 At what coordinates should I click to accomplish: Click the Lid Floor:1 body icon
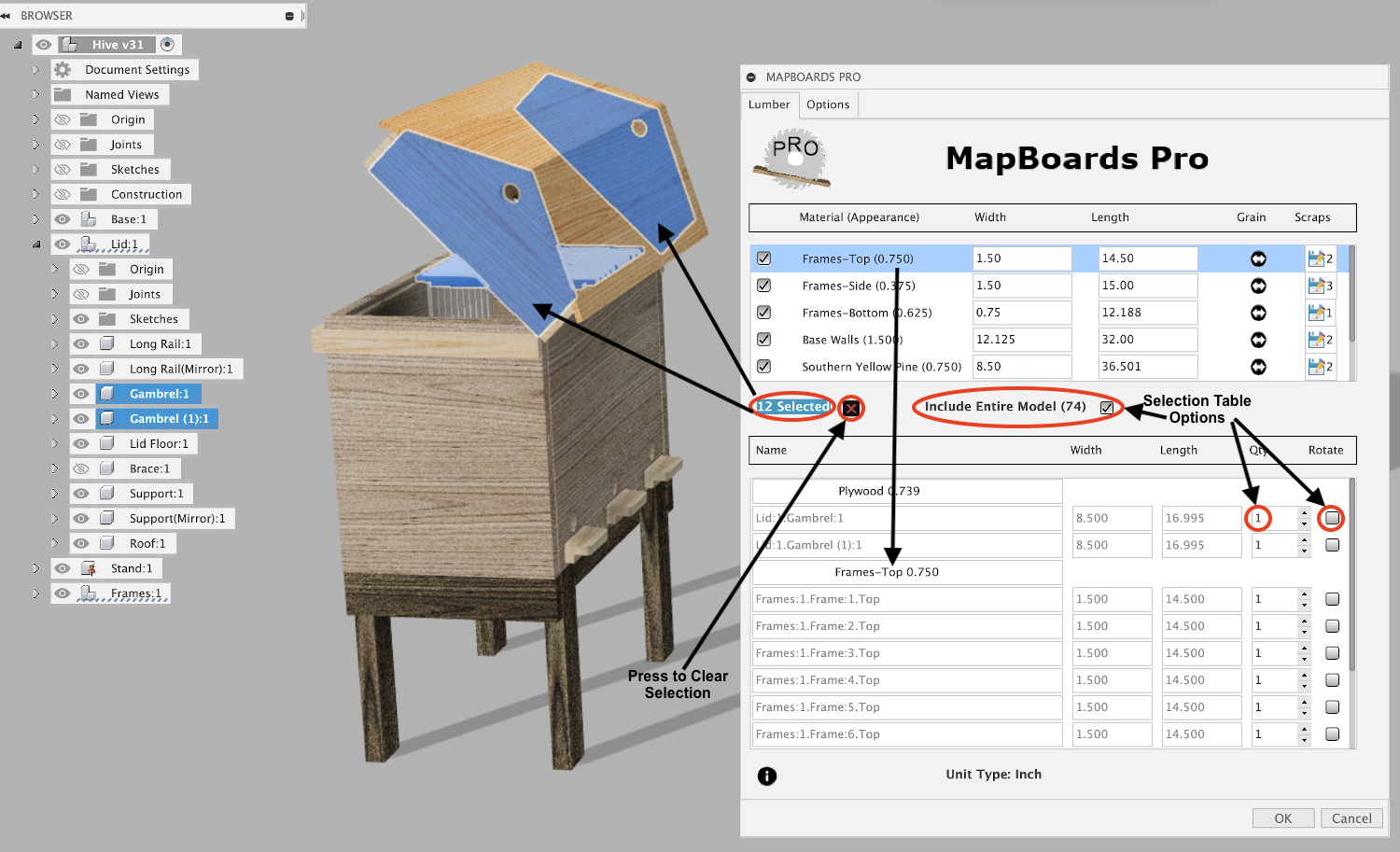click(107, 443)
